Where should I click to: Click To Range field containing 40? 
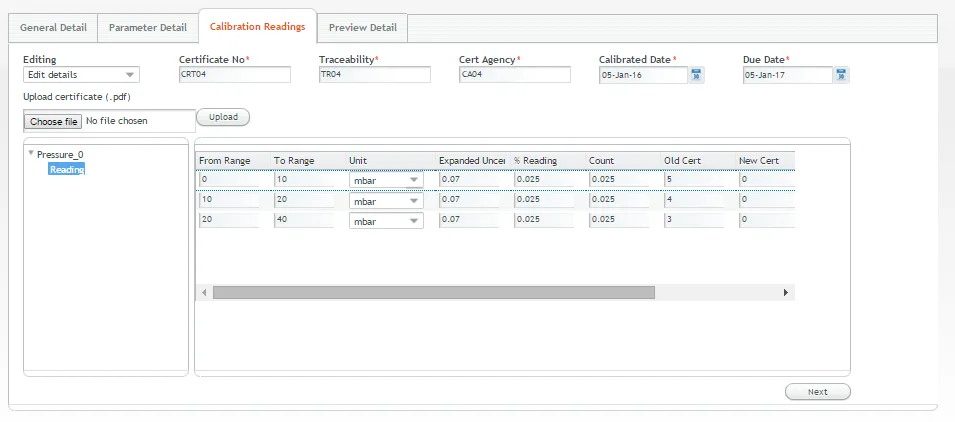[x=304, y=219]
